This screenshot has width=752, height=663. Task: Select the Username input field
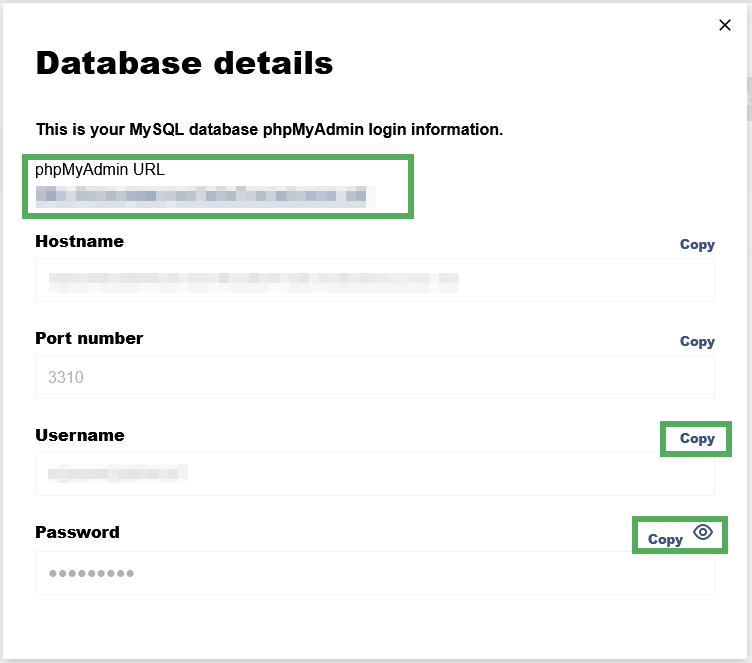[x=375, y=474]
